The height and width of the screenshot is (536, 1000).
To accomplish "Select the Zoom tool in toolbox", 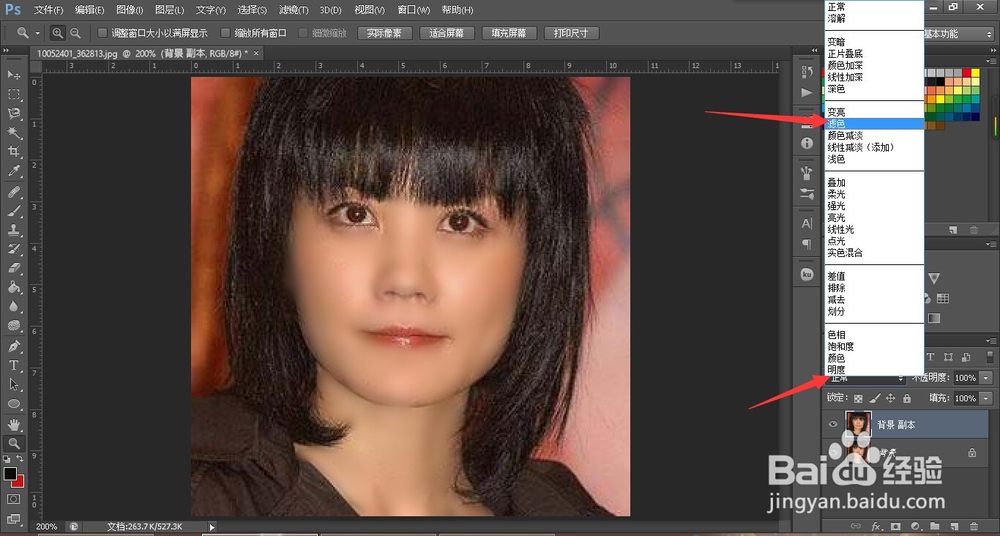I will click(x=14, y=443).
